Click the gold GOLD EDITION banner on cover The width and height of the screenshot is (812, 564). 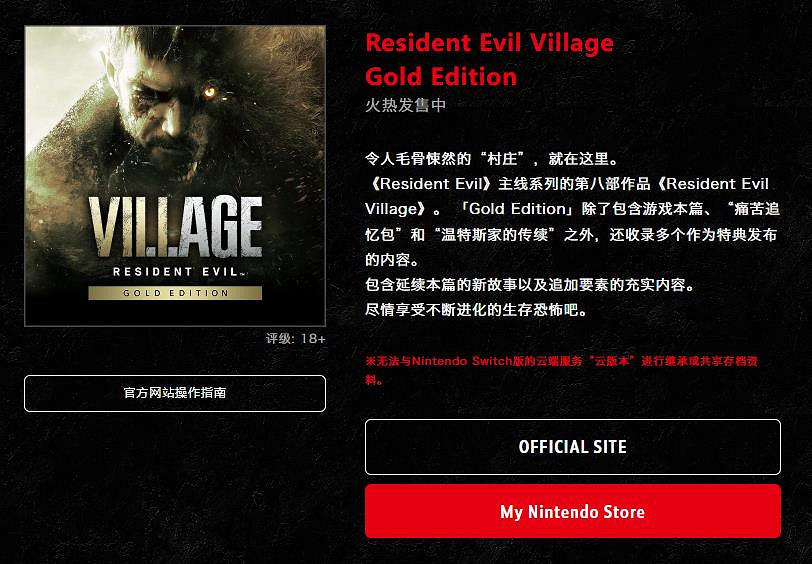point(175,293)
